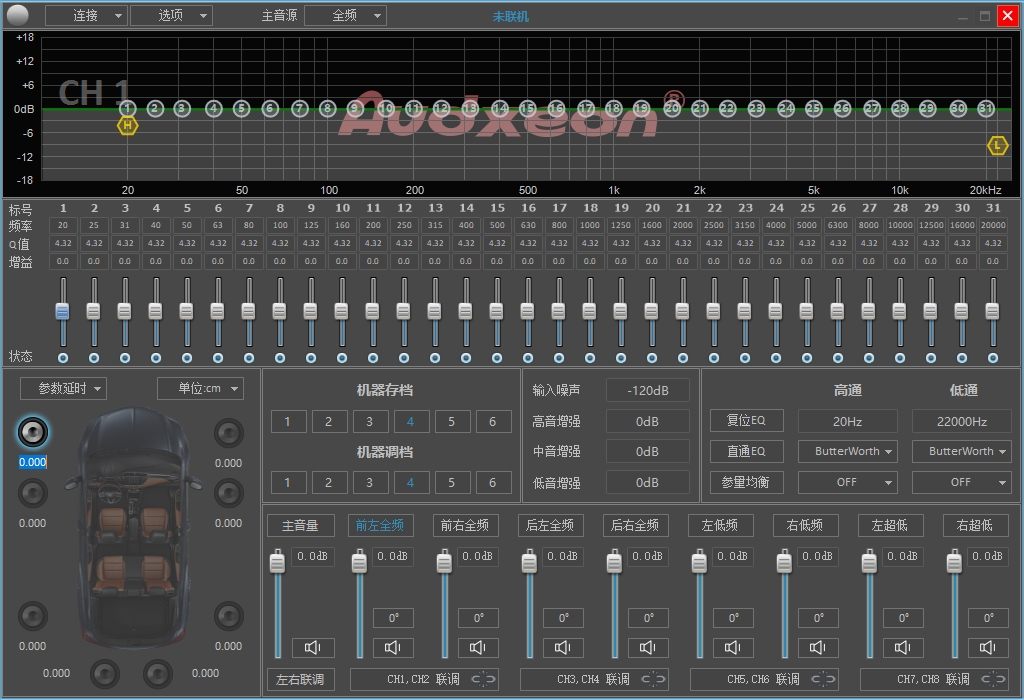Open the 连接 dropdown menu
The image size is (1024, 700).
[x=86, y=15]
